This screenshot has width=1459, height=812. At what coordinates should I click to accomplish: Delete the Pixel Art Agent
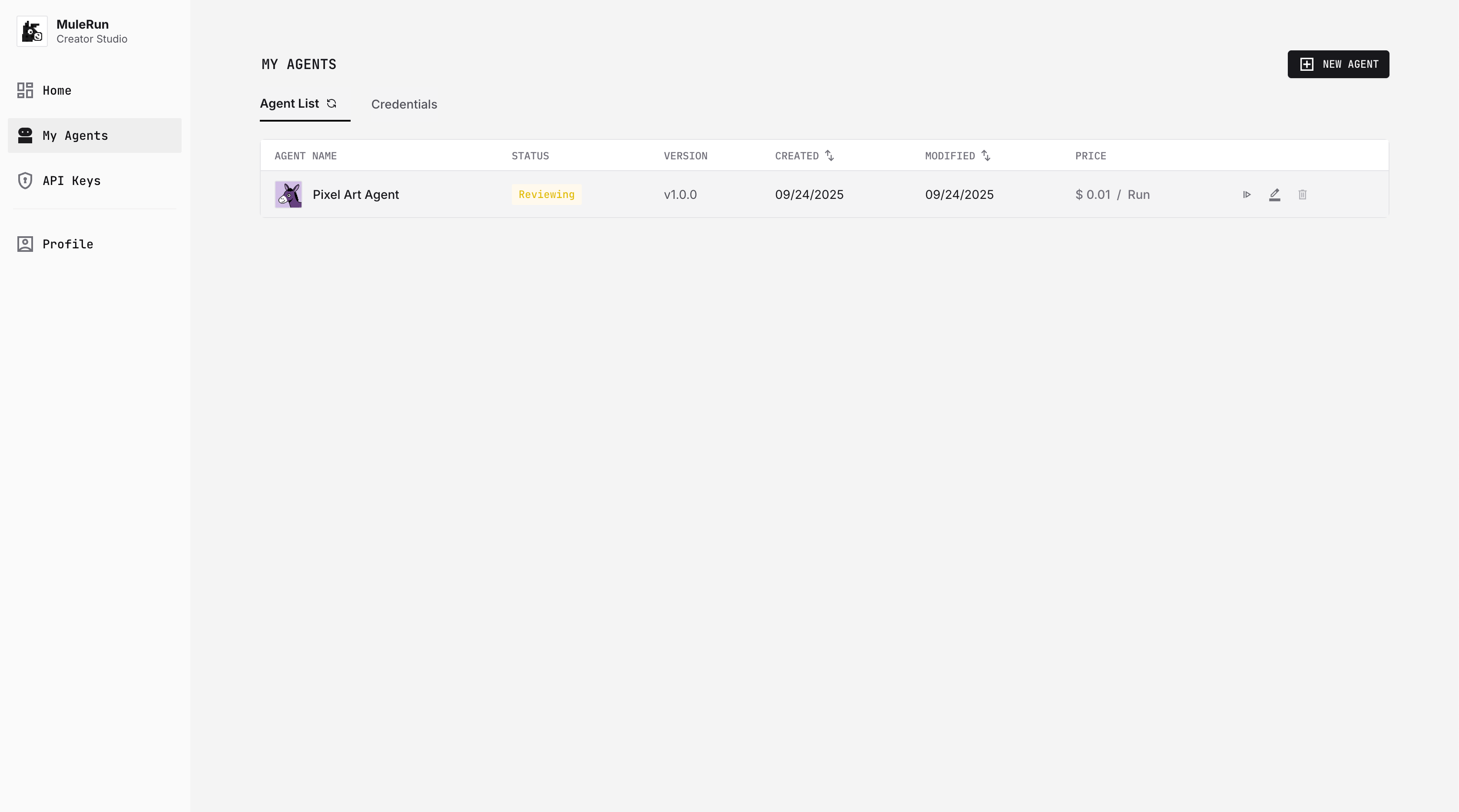[1302, 195]
